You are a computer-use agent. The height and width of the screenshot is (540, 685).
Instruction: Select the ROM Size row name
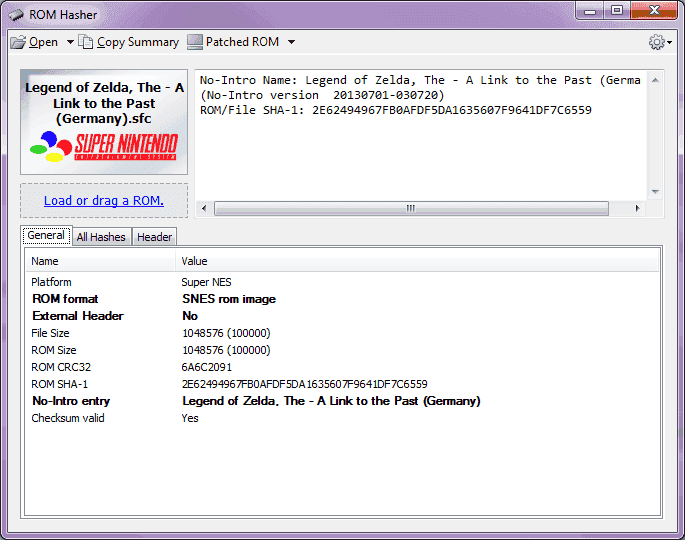click(54, 350)
